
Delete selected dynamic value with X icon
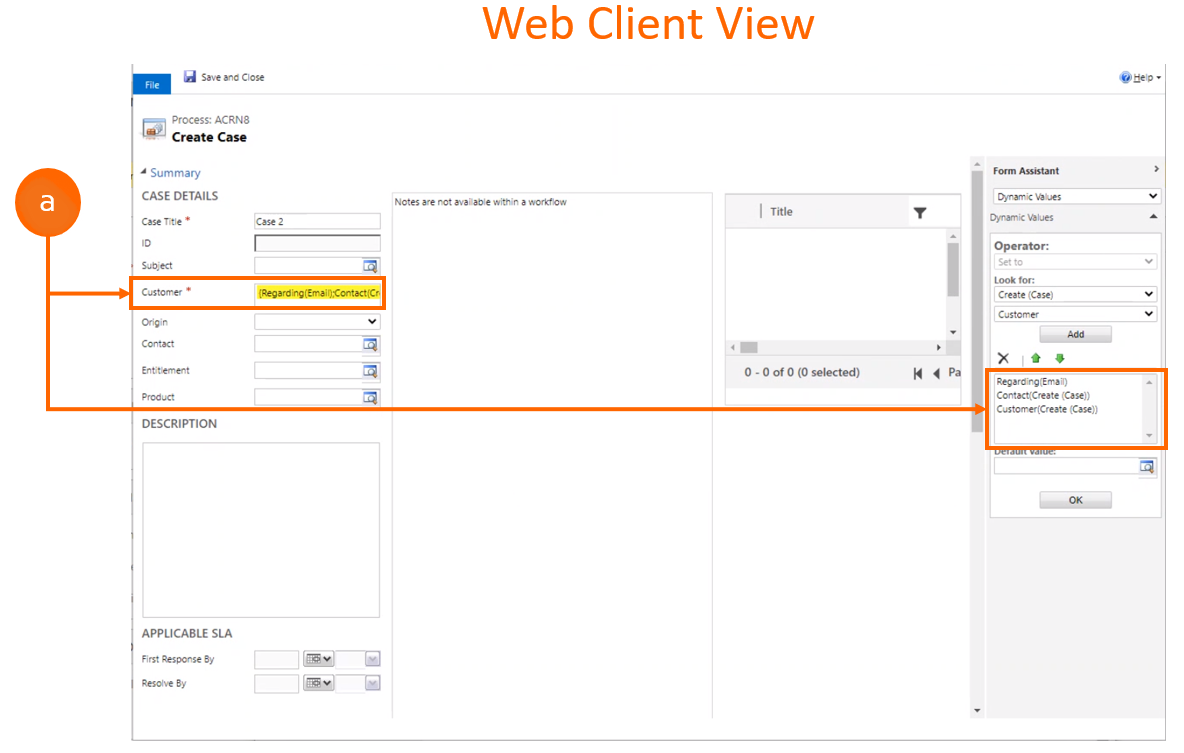[1003, 358]
